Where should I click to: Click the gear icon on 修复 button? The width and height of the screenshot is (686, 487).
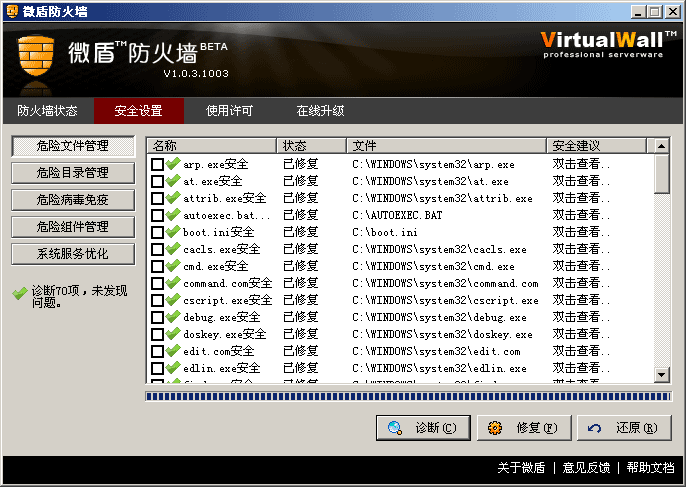click(495, 427)
